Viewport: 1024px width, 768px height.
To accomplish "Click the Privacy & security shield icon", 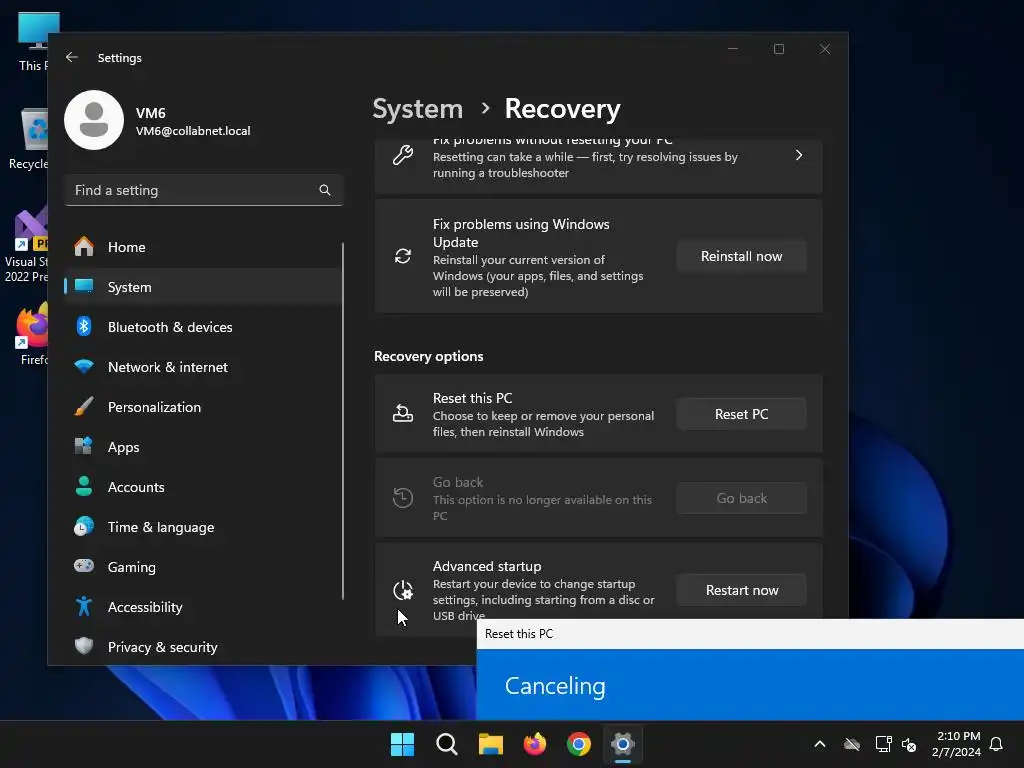I will (x=84, y=646).
